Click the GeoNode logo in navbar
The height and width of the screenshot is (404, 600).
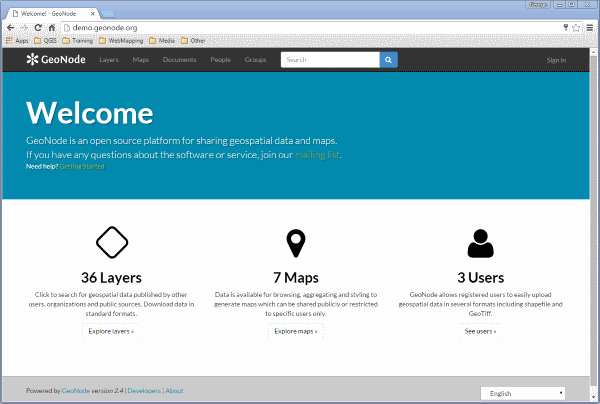coord(56,59)
